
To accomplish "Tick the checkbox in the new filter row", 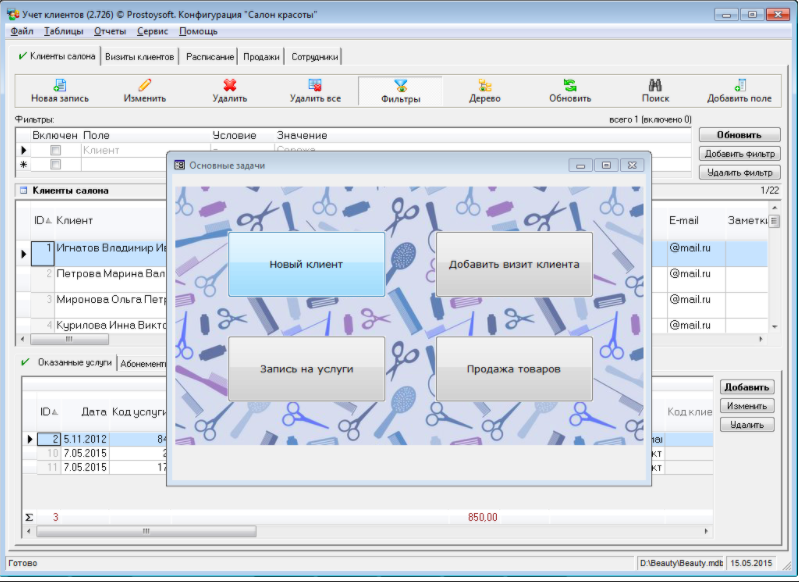I will 56,164.
